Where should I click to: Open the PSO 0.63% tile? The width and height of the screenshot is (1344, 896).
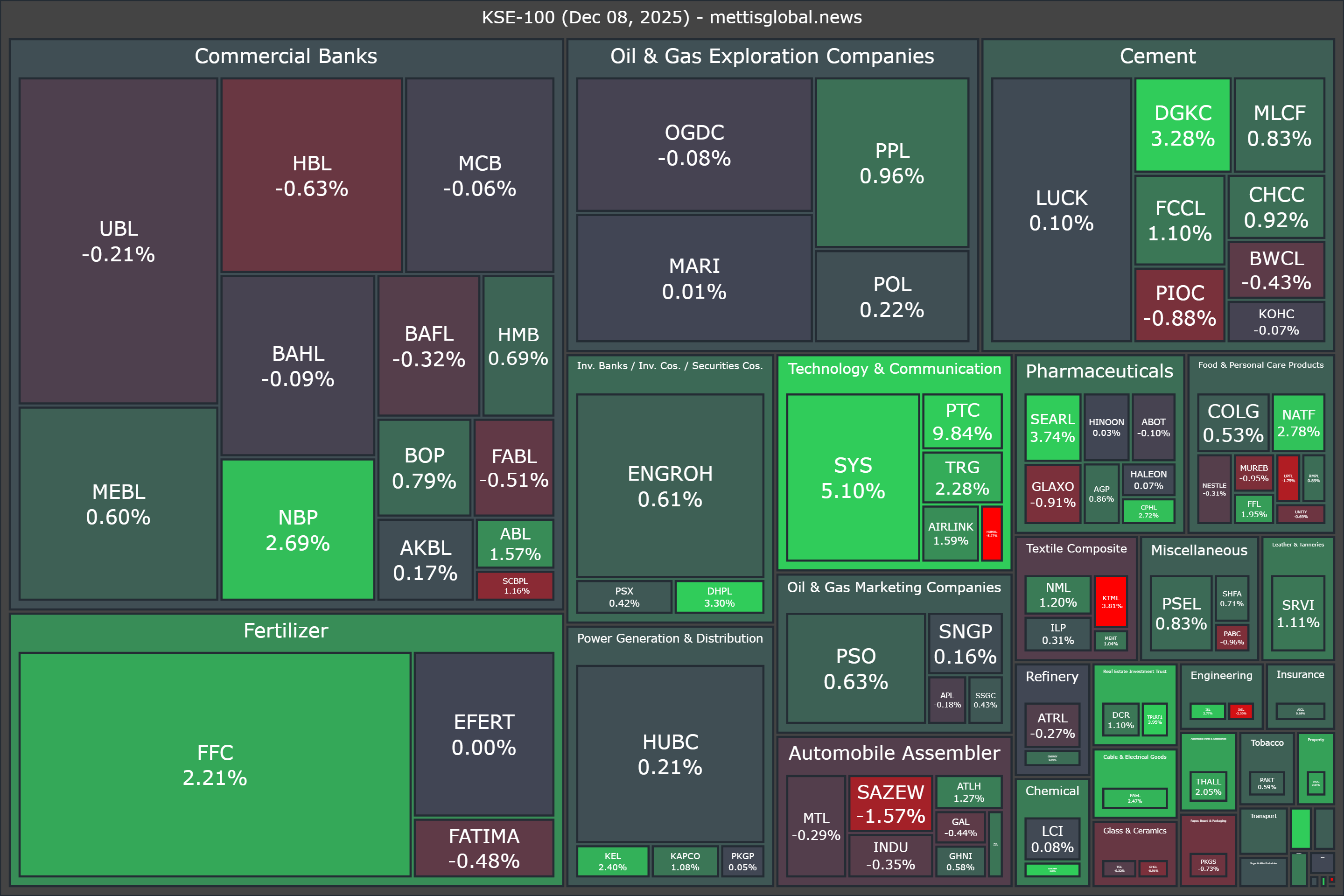(855, 669)
